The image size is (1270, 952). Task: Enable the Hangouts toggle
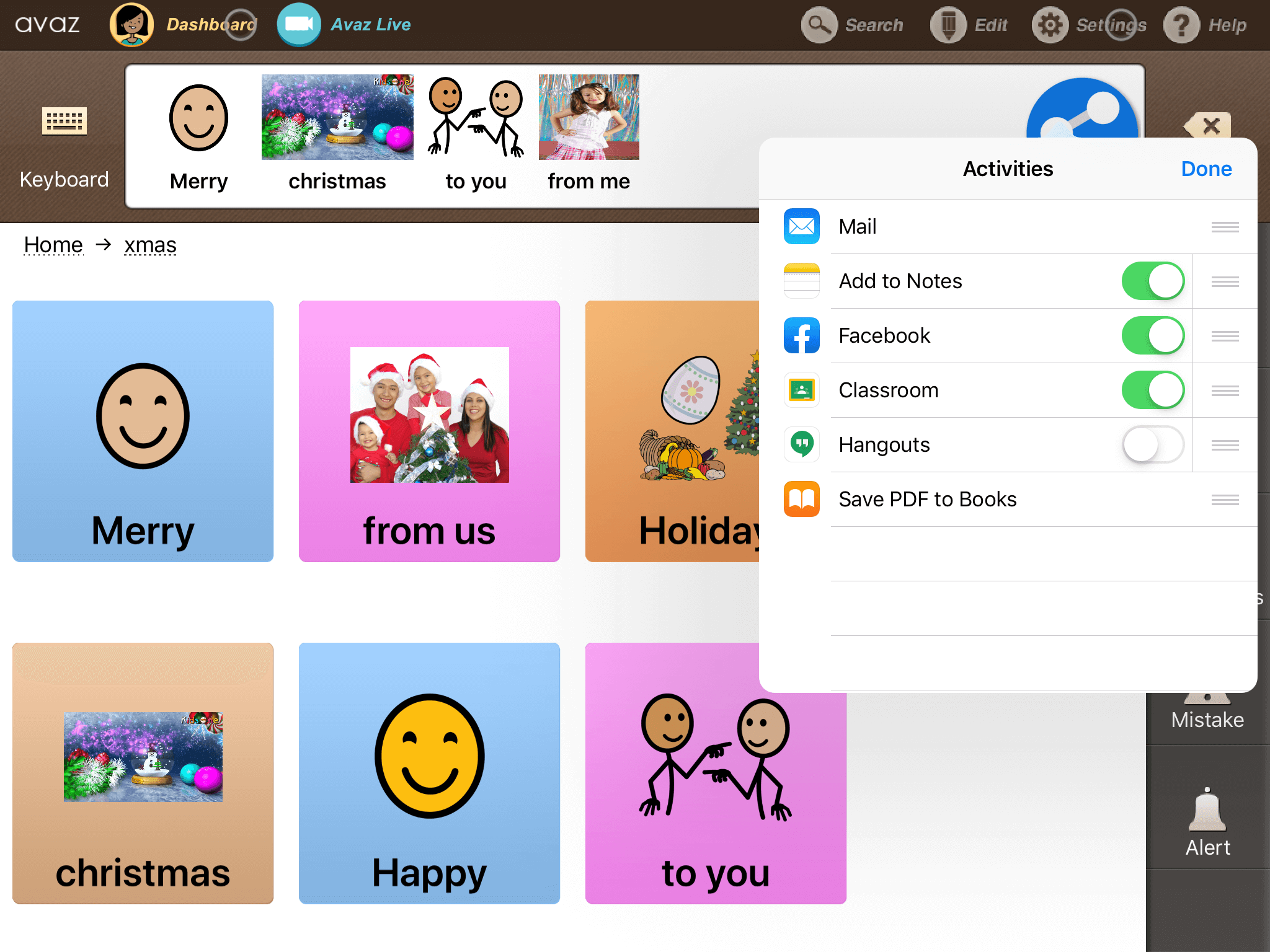point(1152,444)
